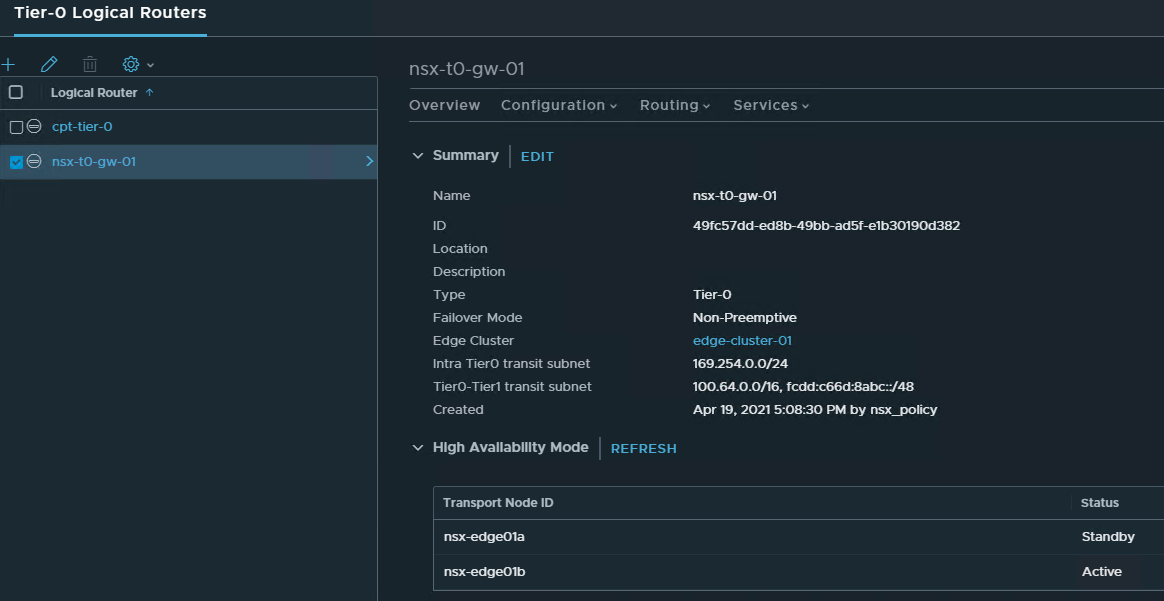
Task: Collapse the High Availability Mode section
Action: point(418,447)
